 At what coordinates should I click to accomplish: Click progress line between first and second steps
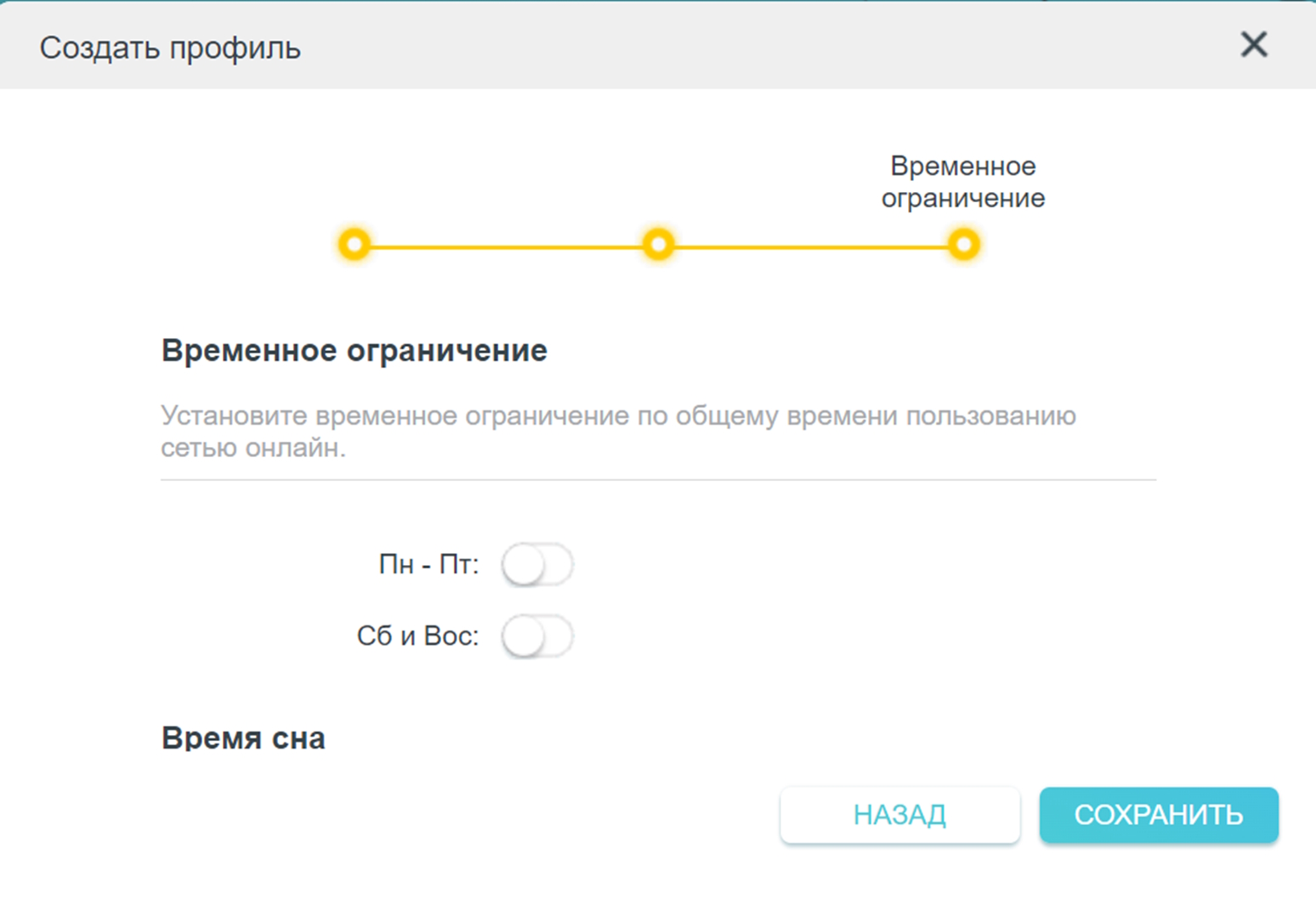point(506,247)
